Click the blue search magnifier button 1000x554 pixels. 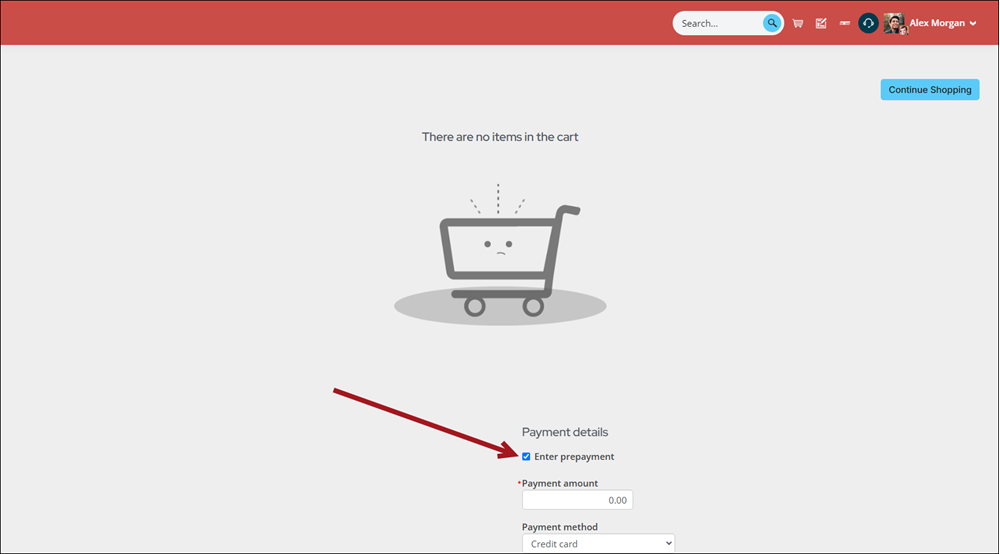[772, 23]
